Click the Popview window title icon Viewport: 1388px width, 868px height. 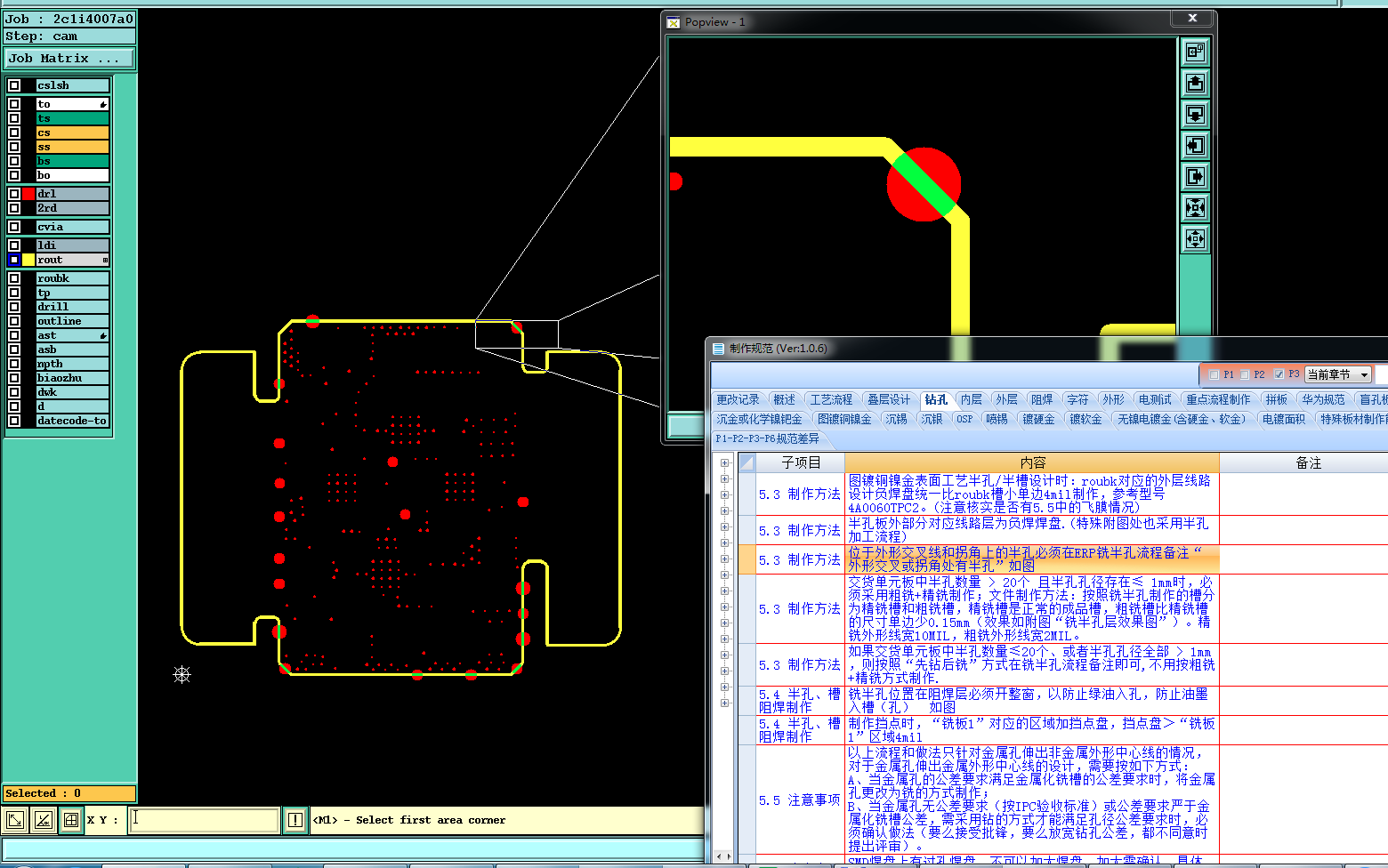(674, 22)
